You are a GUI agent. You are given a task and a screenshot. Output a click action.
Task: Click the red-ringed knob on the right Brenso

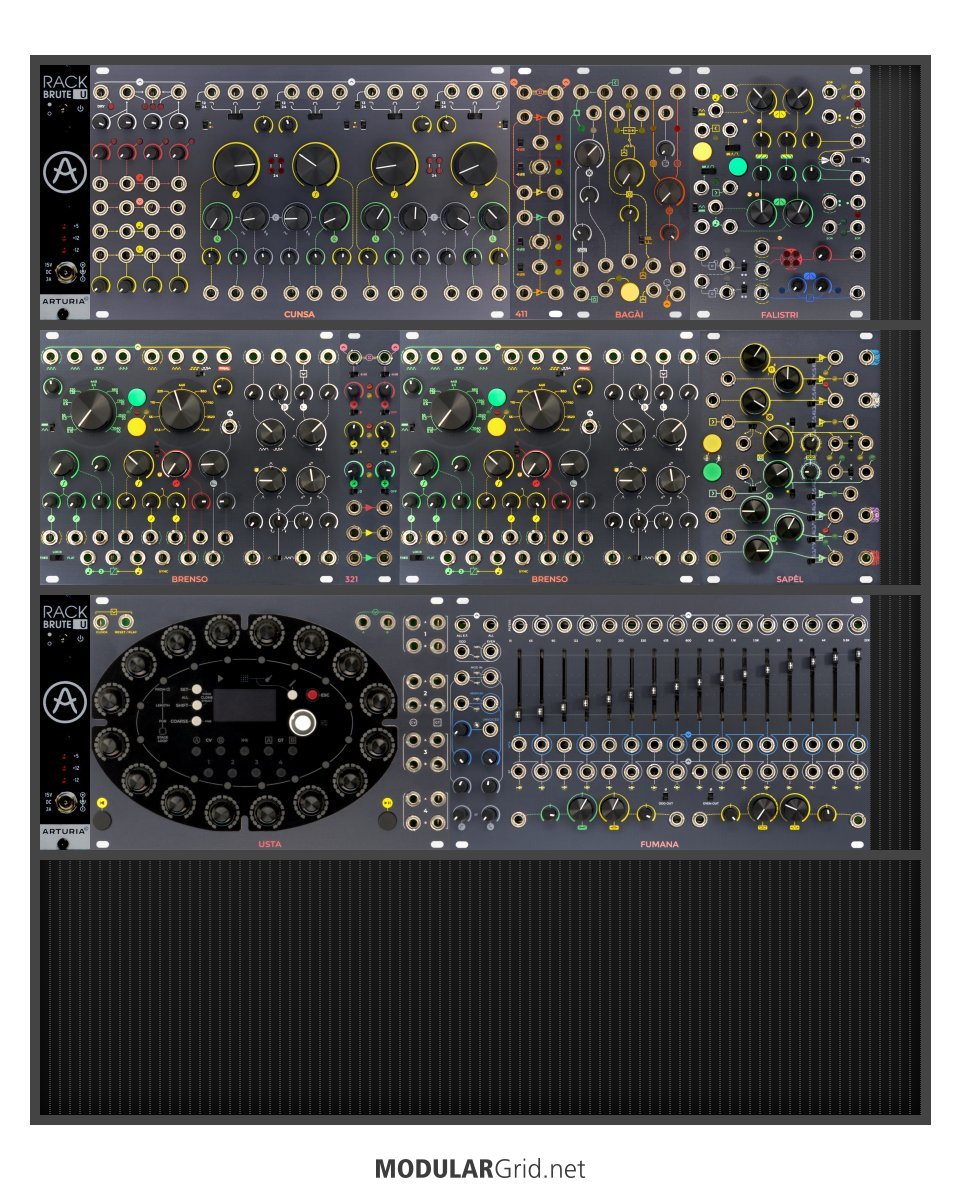coord(535,463)
